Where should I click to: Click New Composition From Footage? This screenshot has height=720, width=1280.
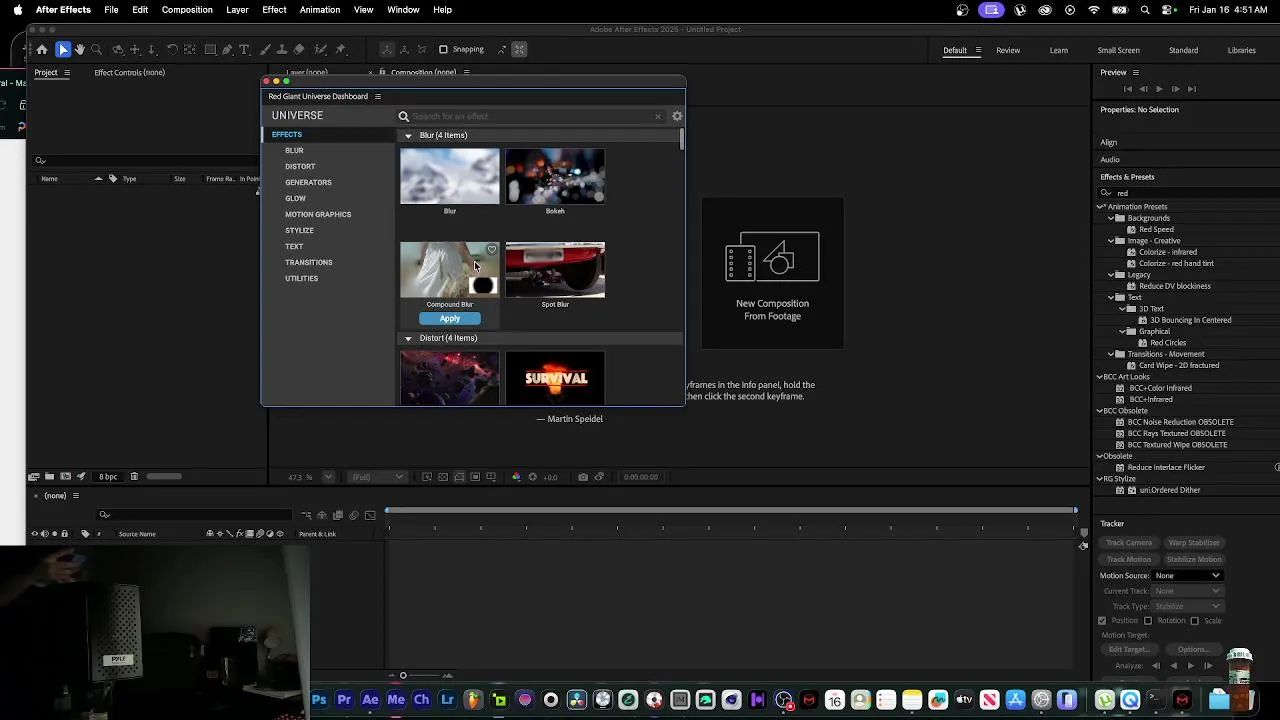tap(772, 273)
